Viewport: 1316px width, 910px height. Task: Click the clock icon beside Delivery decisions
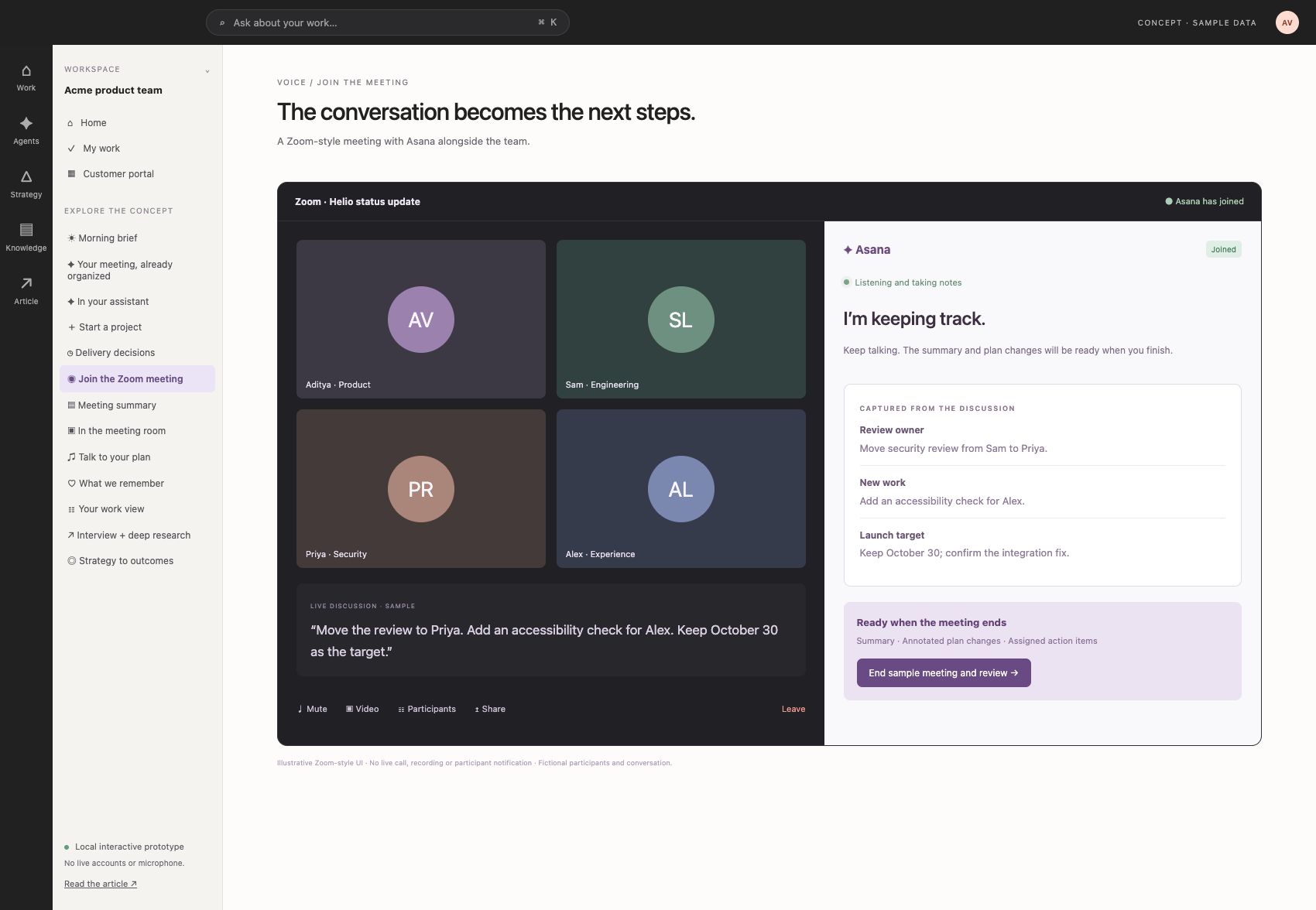point(70,353)
